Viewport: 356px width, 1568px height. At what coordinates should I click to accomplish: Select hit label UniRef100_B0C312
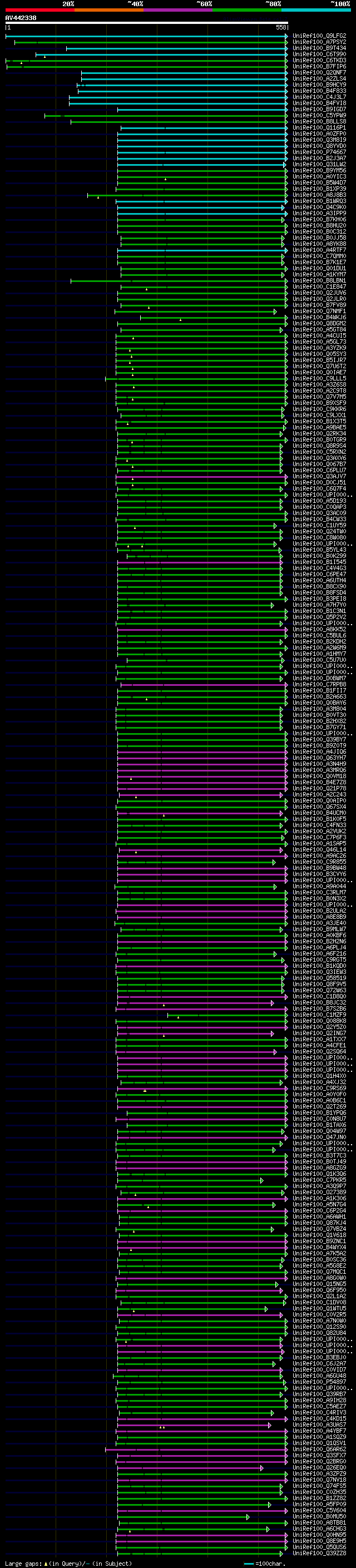point(319,231)
